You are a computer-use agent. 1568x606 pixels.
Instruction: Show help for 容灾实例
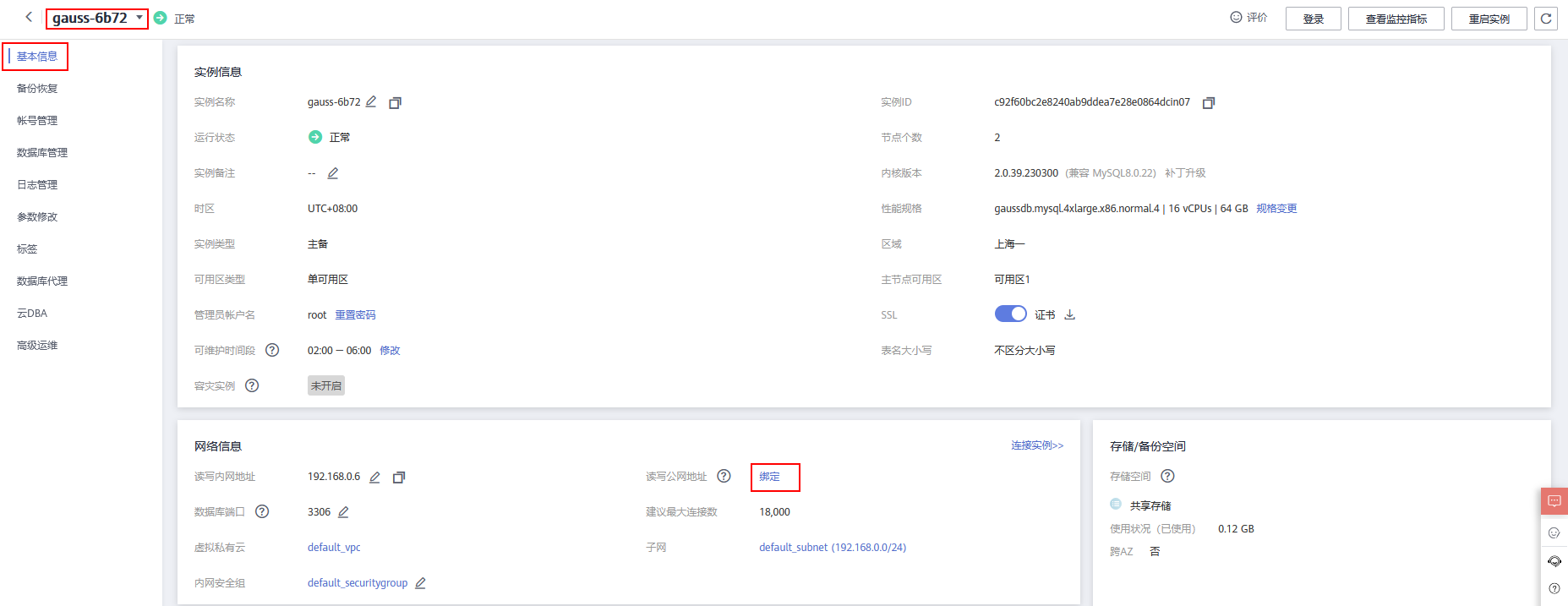click(252, 385)
